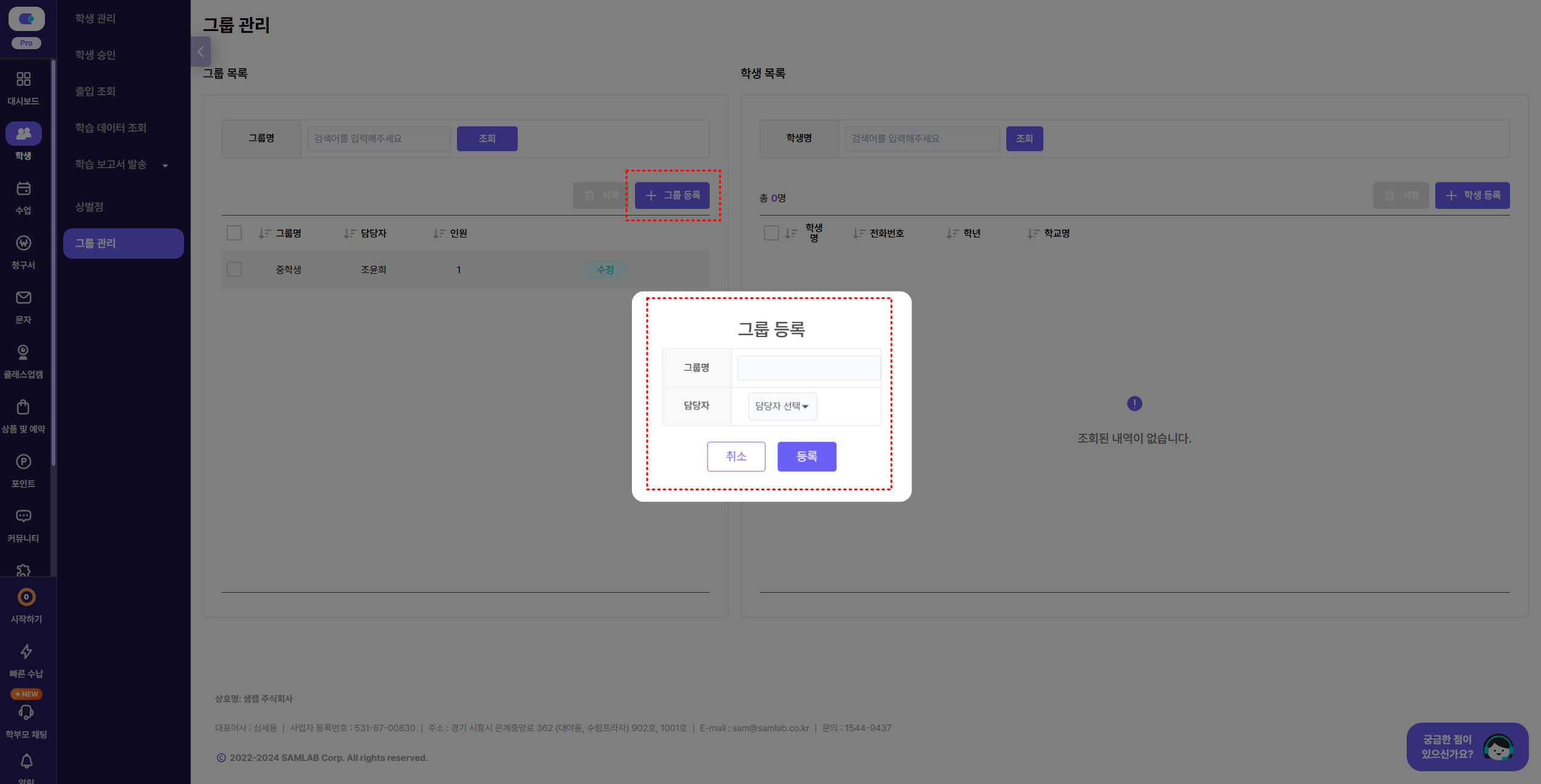
Task: Toggle select-all checkbox in group list header
Action: tap(234, 233)
